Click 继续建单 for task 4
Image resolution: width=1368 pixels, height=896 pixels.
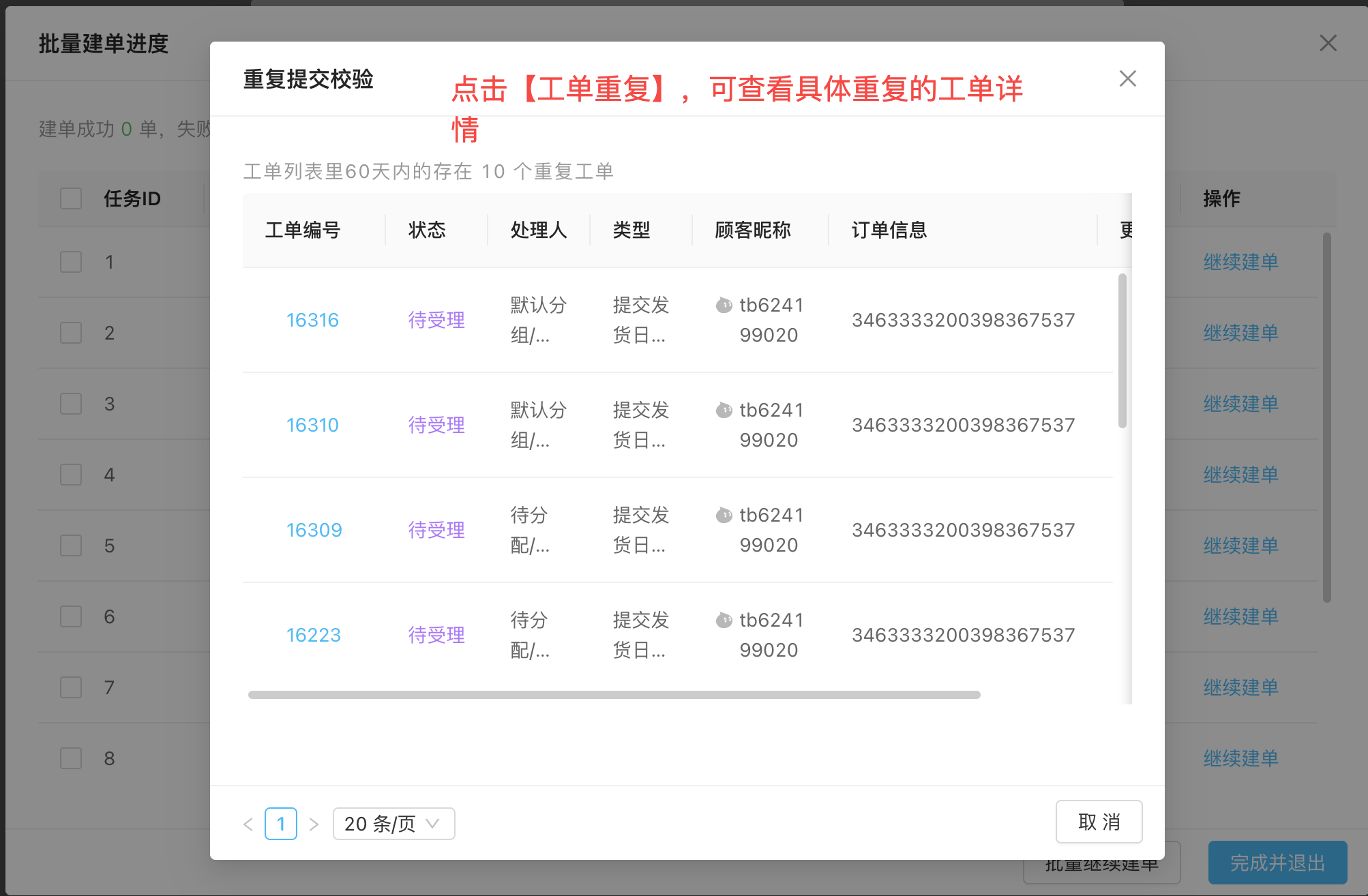point(1240,475)
